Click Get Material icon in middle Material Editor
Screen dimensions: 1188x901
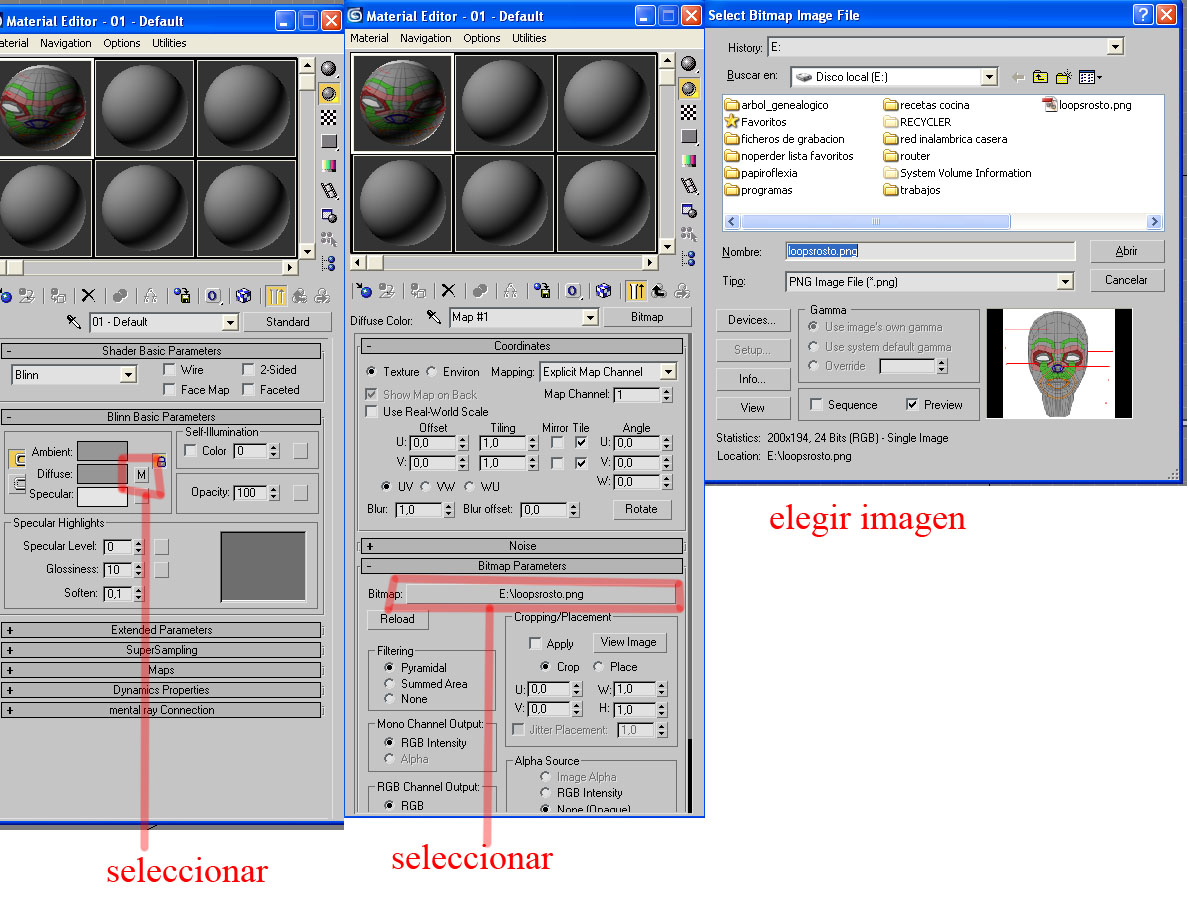(364, 291)
